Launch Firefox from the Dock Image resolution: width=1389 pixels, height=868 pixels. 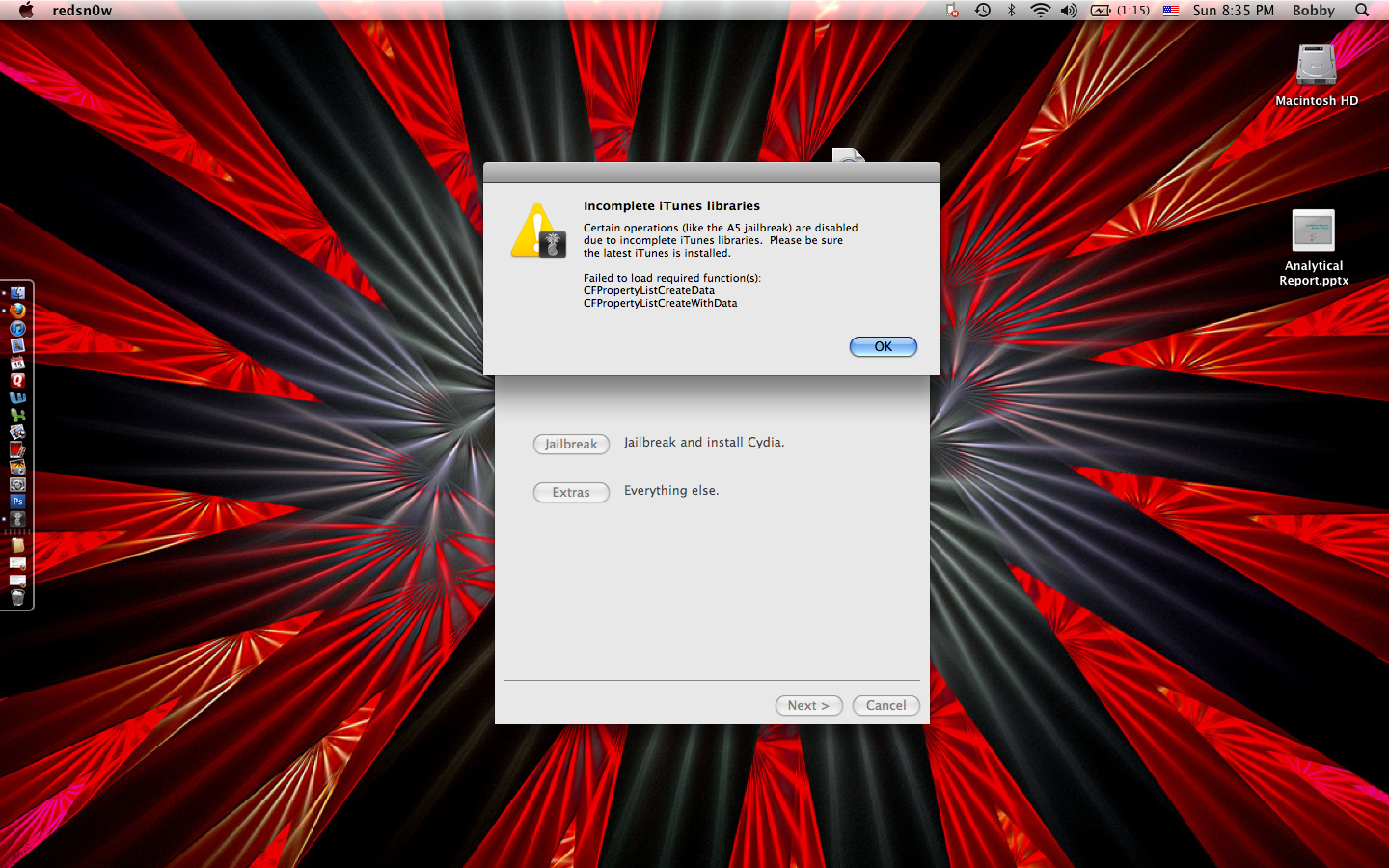(x=17, y=311)
